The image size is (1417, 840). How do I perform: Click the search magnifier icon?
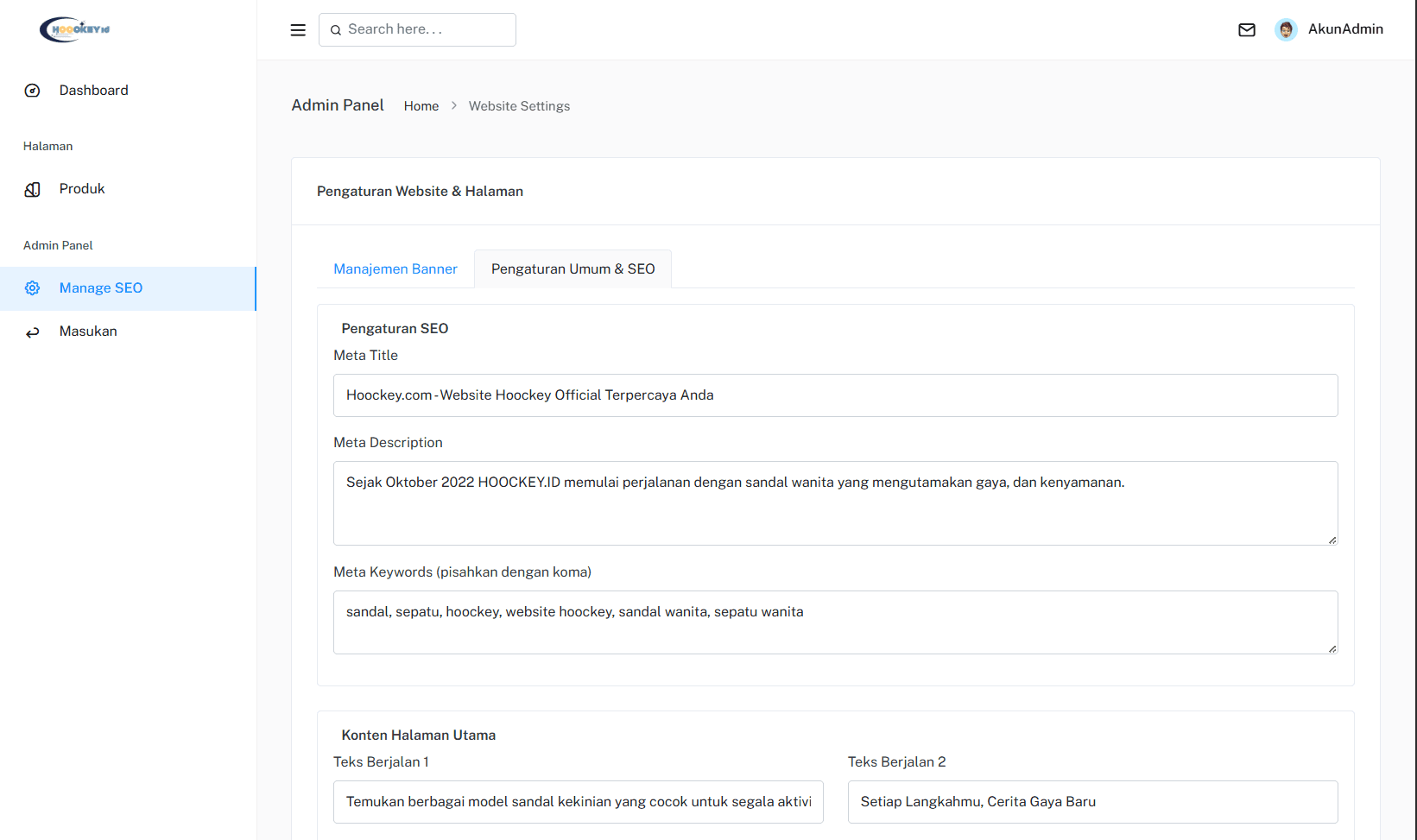tap(336, 30)
